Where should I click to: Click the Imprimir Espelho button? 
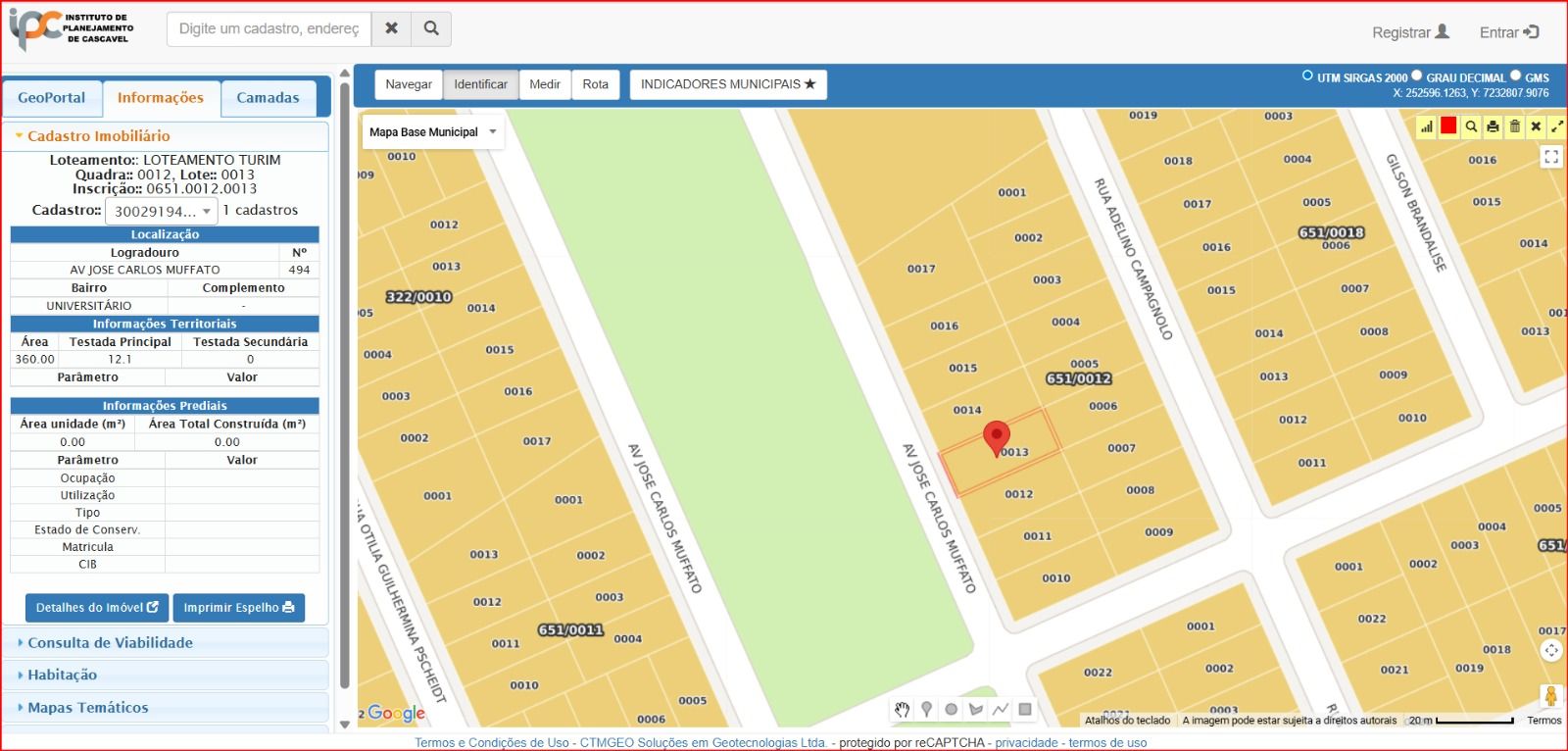click(x=239, y=608)
